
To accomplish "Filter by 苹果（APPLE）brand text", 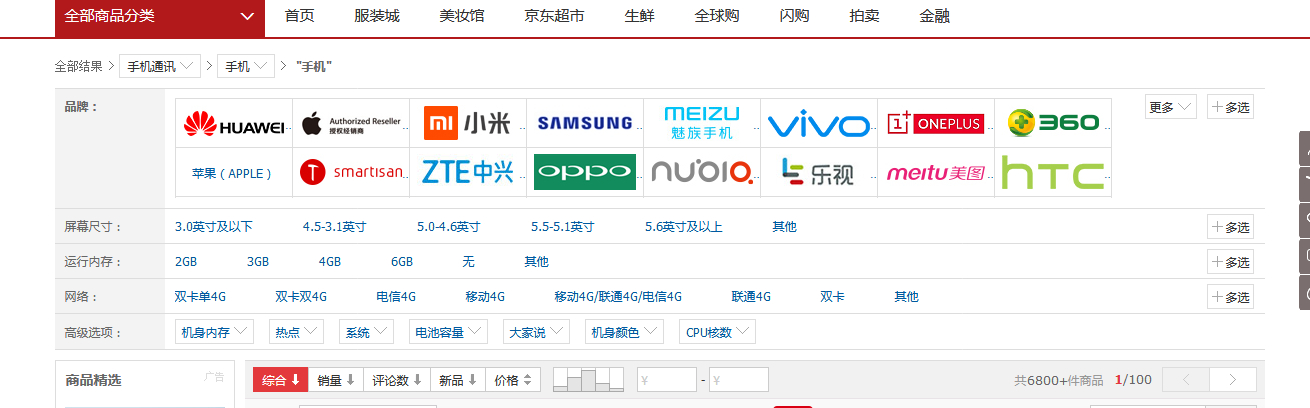I will pos(232,173).
